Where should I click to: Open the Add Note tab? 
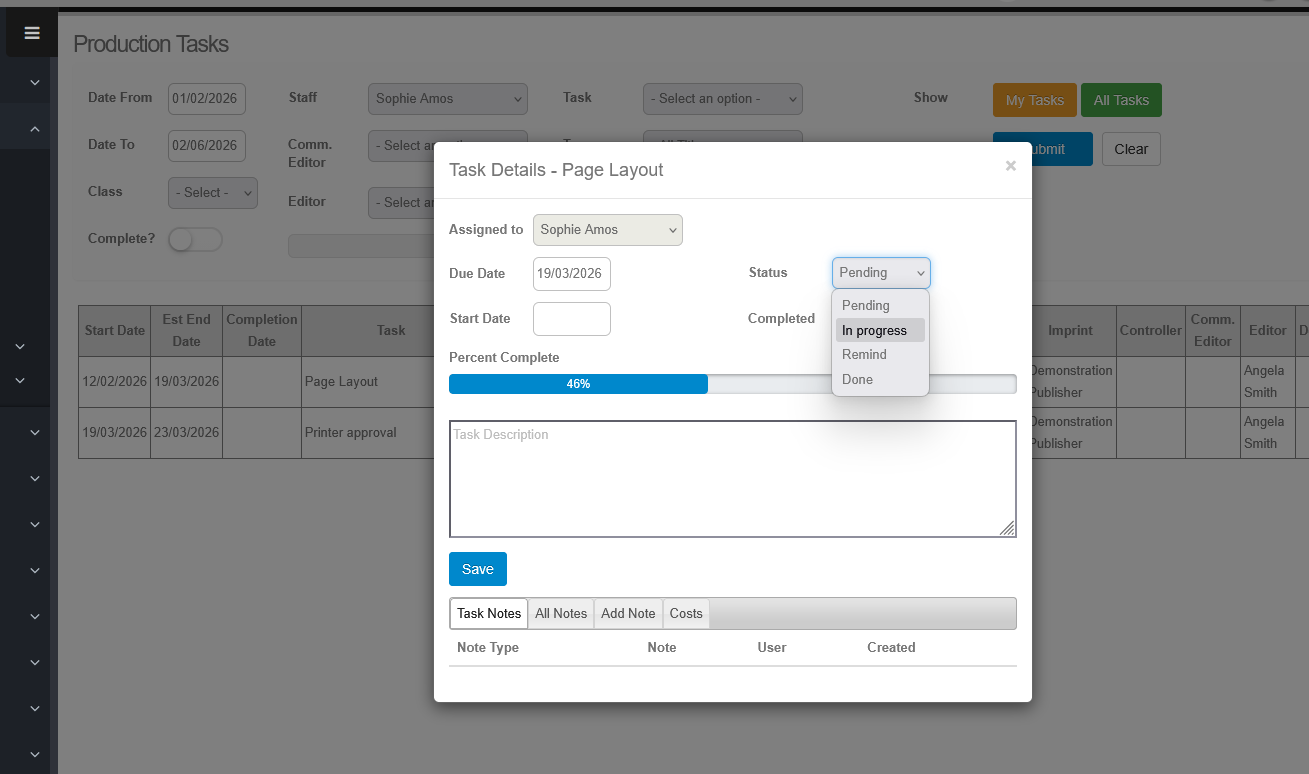[628, 614]
